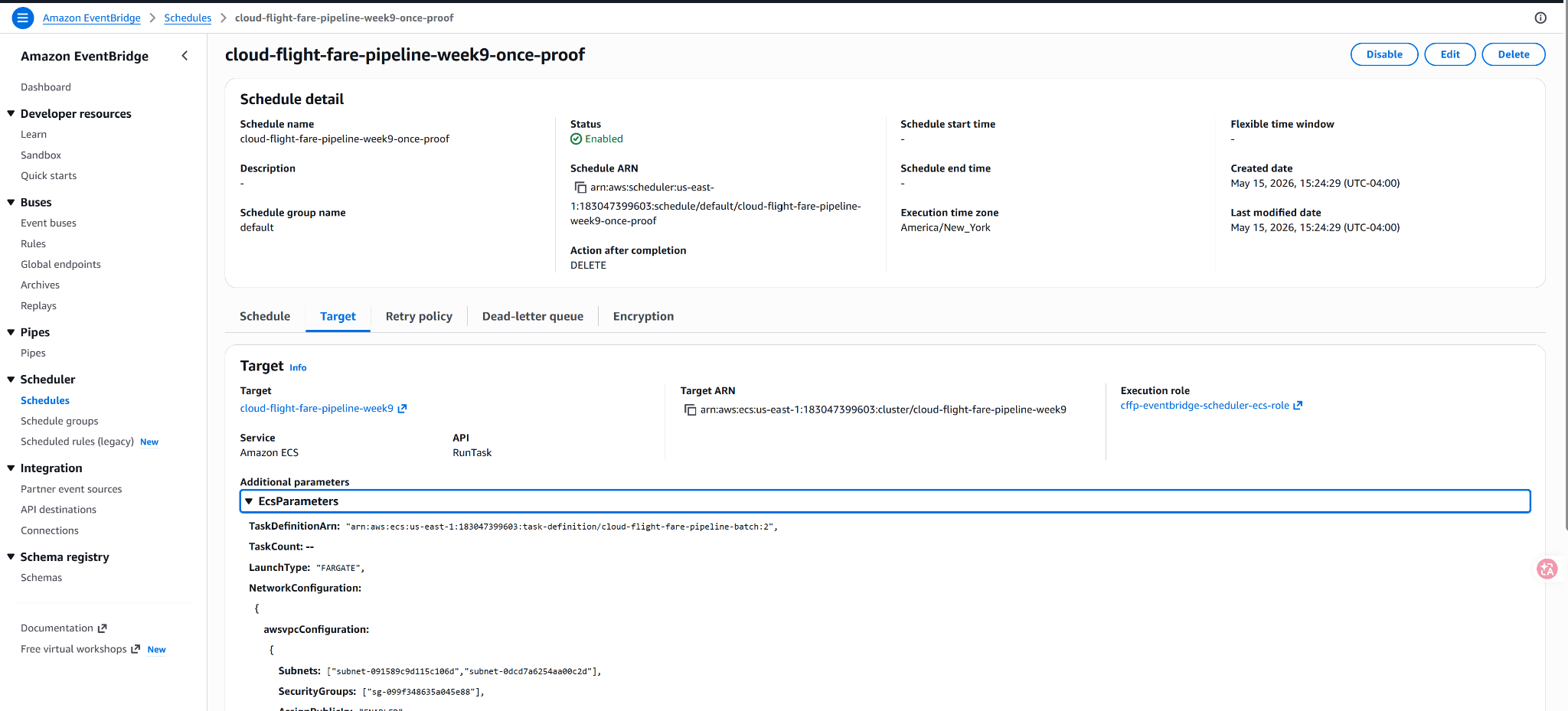Copy the Schedule ARN

580,188
